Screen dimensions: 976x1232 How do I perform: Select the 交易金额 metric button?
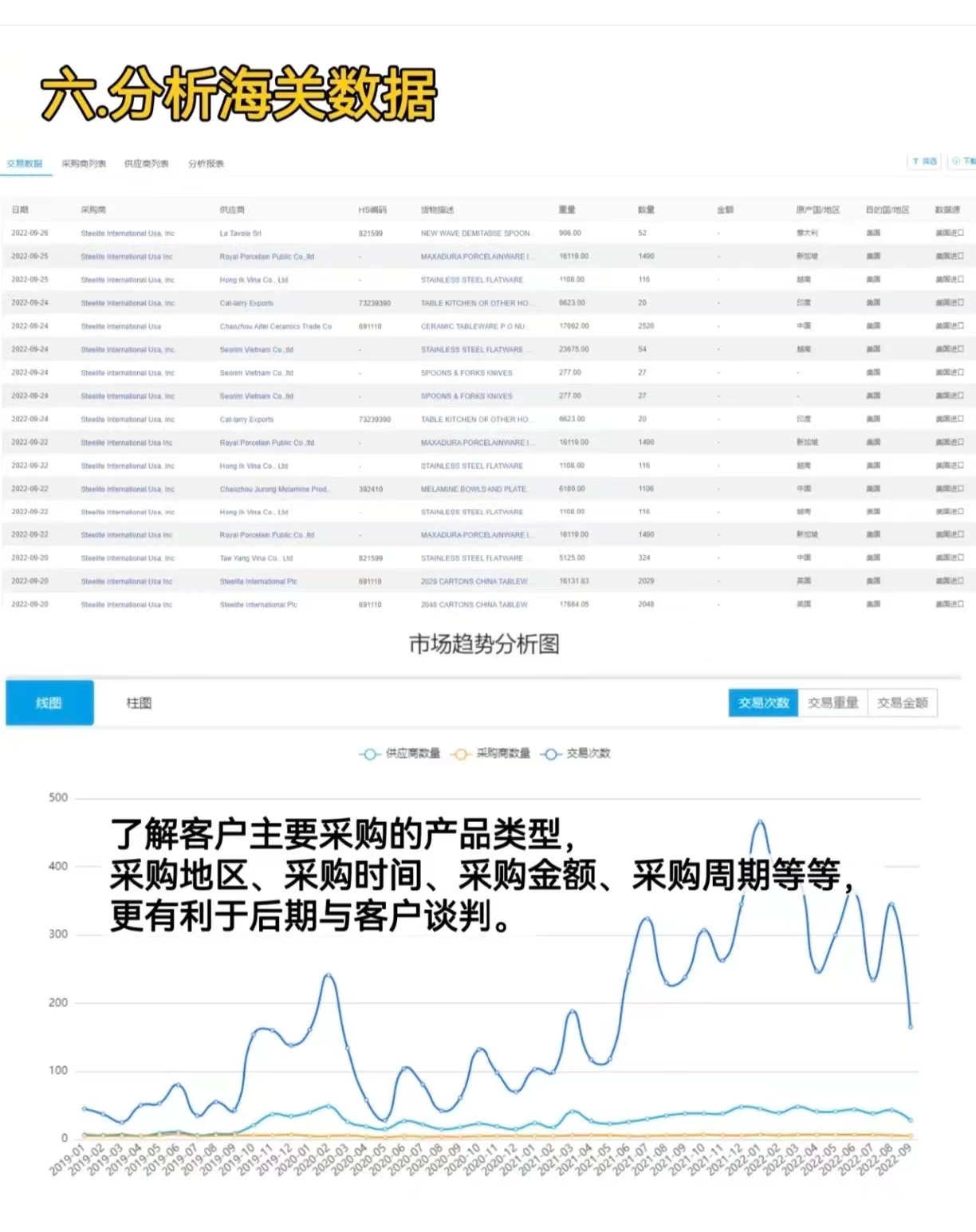[x=903, y=703]
